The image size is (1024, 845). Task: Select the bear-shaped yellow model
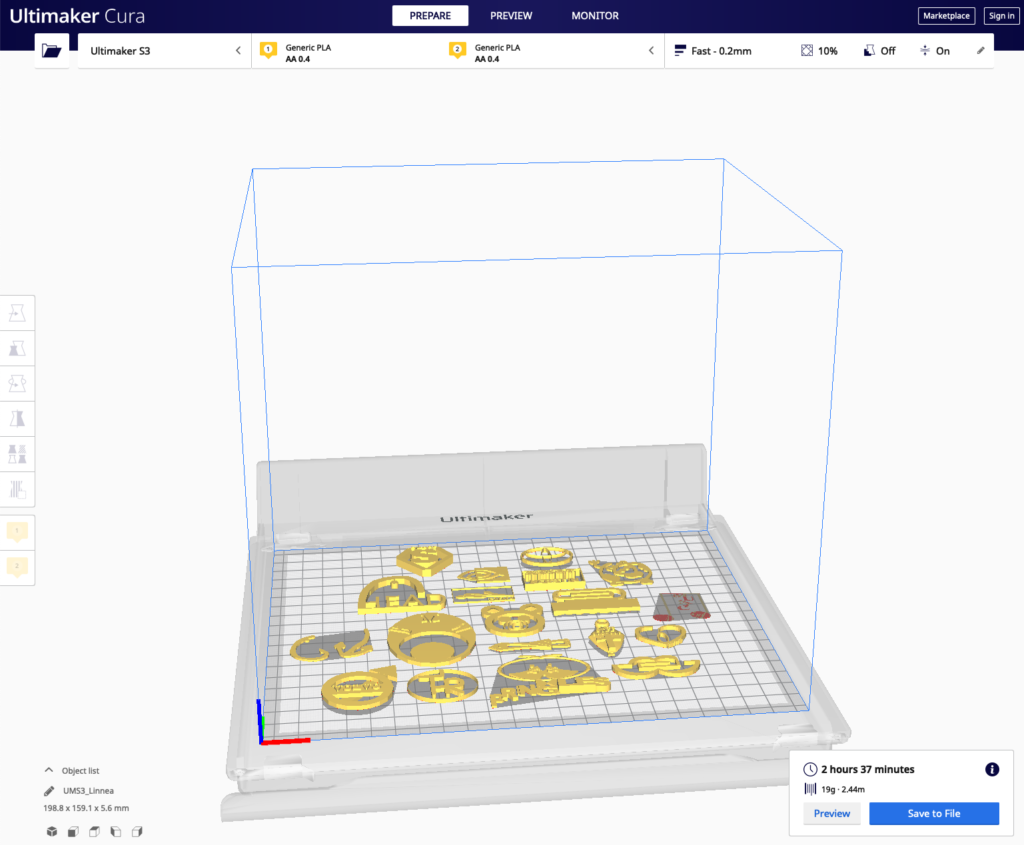513,619
